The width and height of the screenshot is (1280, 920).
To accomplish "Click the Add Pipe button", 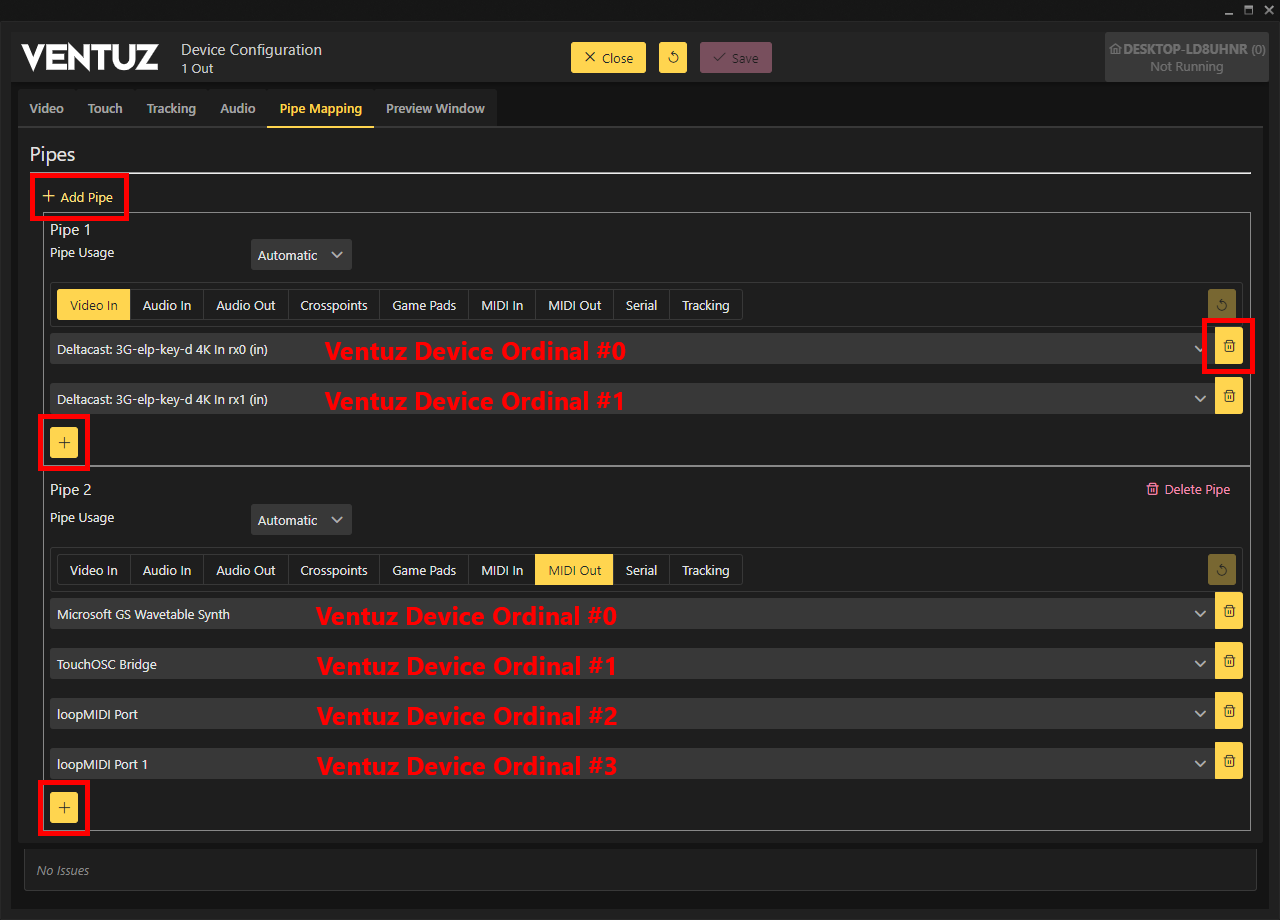I will tap(78, 197).
